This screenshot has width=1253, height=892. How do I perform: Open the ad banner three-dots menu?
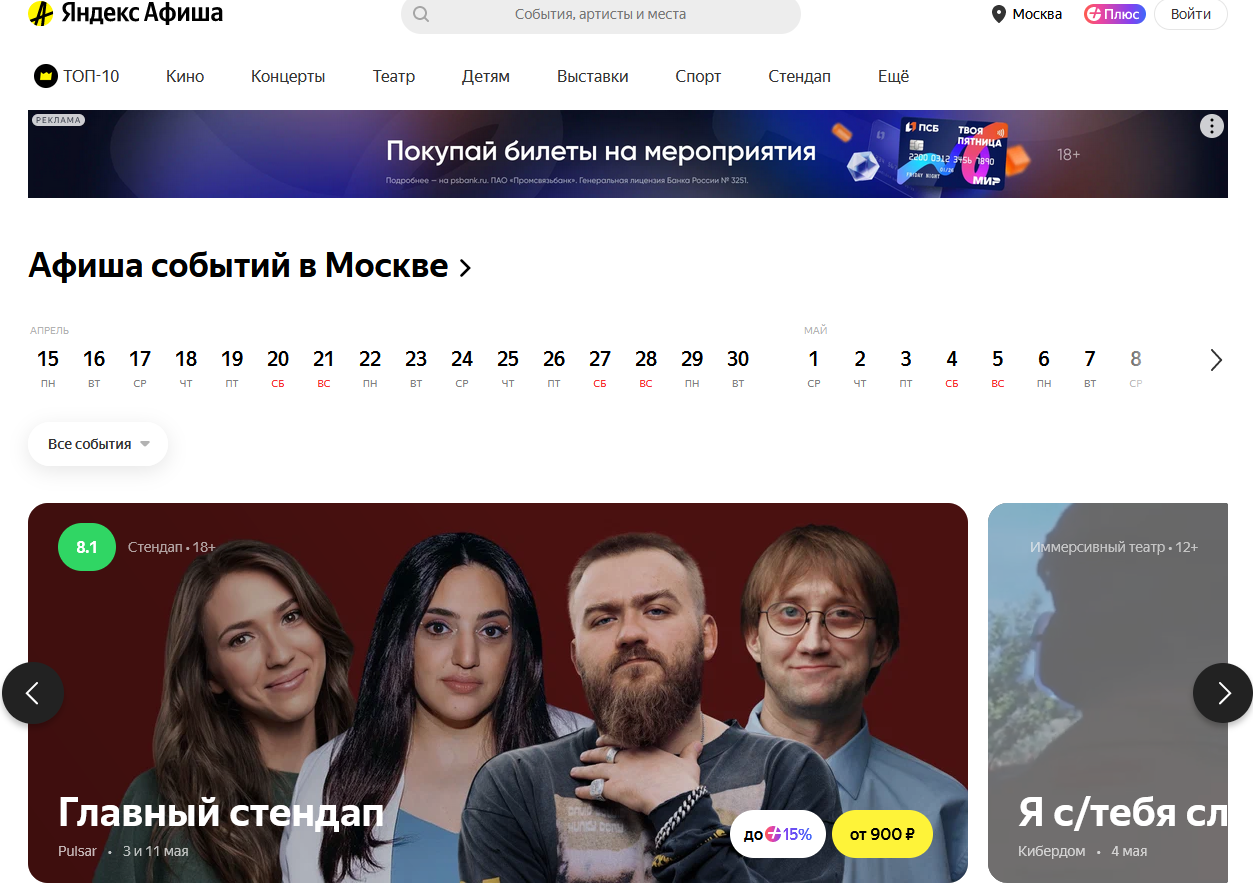[x=1211, y=126]
